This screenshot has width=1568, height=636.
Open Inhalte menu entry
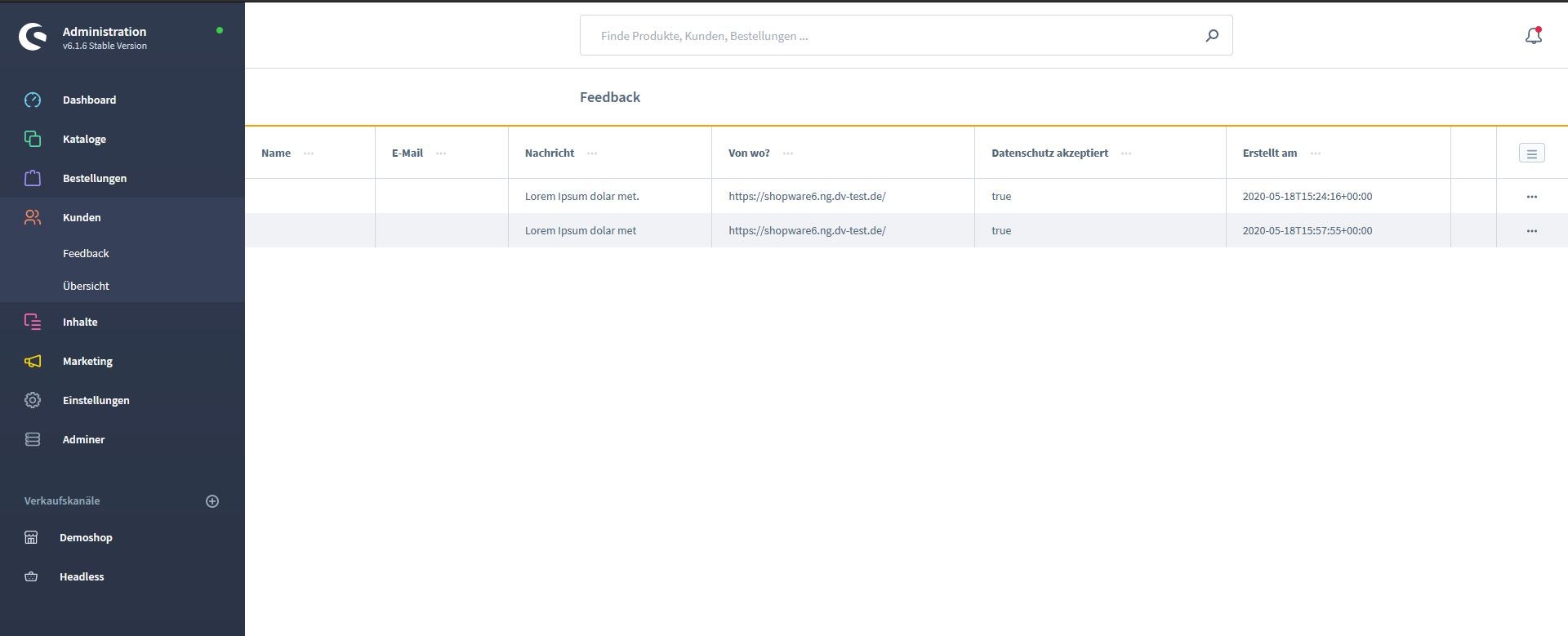80,322
